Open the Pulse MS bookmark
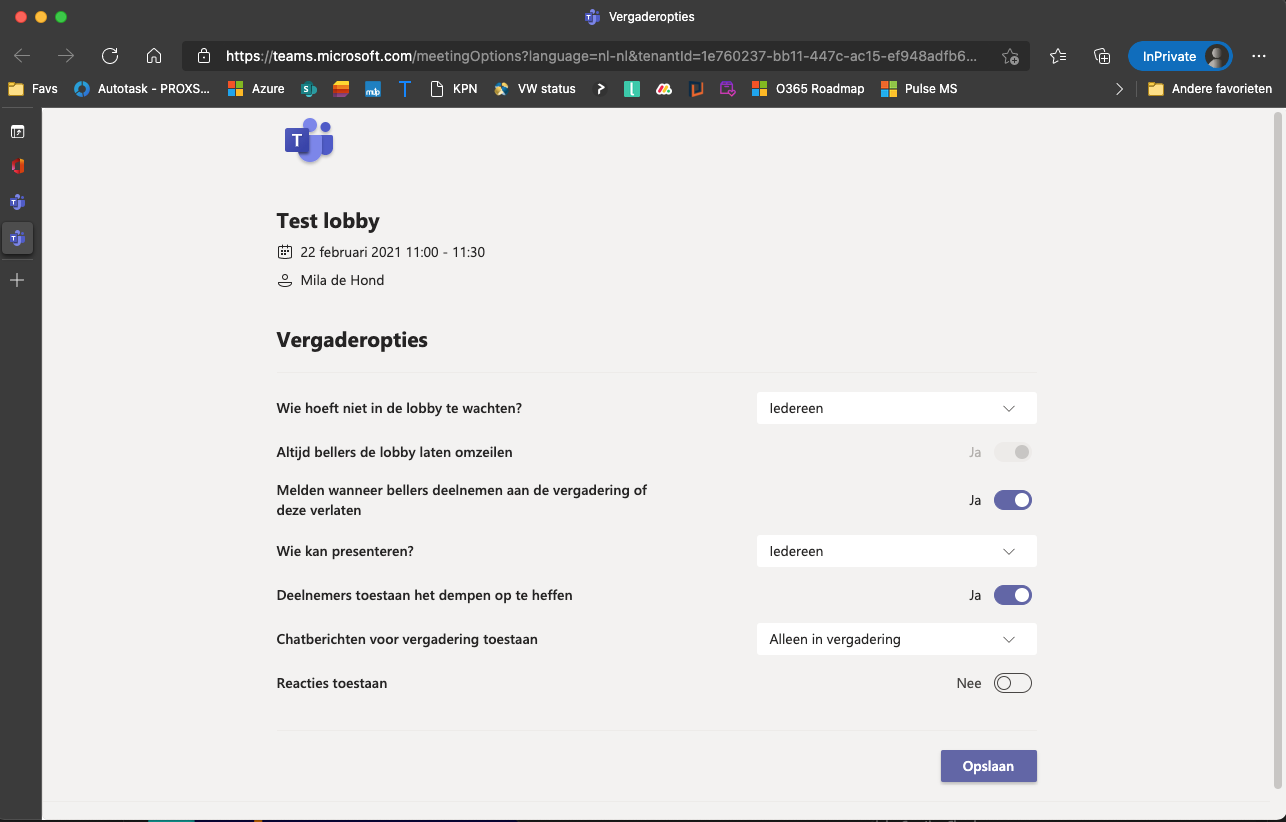The width and height of the screenshot is (1286, 822). [919, 89]
